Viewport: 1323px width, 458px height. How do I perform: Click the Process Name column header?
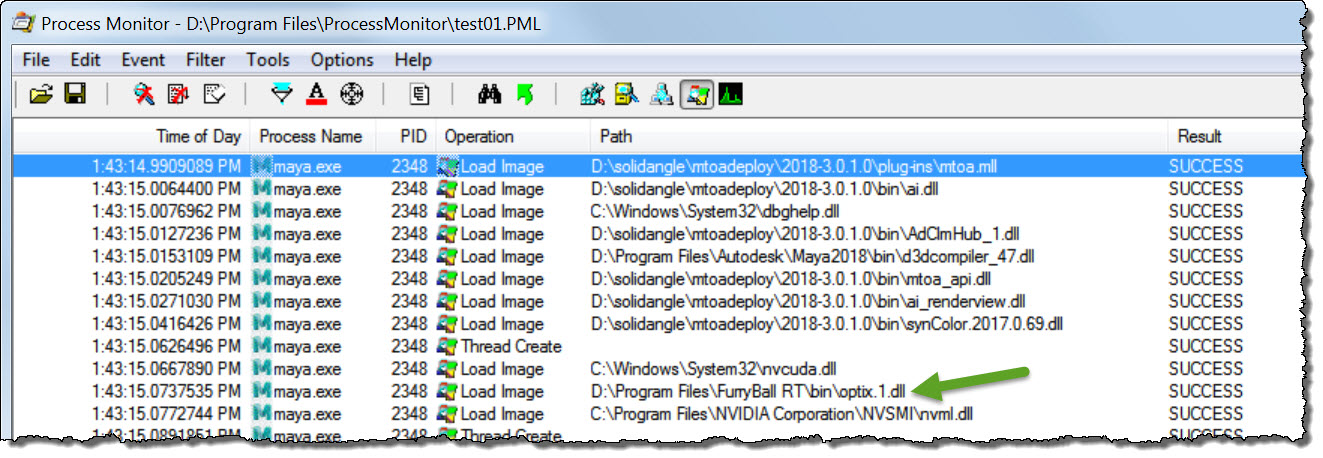[310, 136]
